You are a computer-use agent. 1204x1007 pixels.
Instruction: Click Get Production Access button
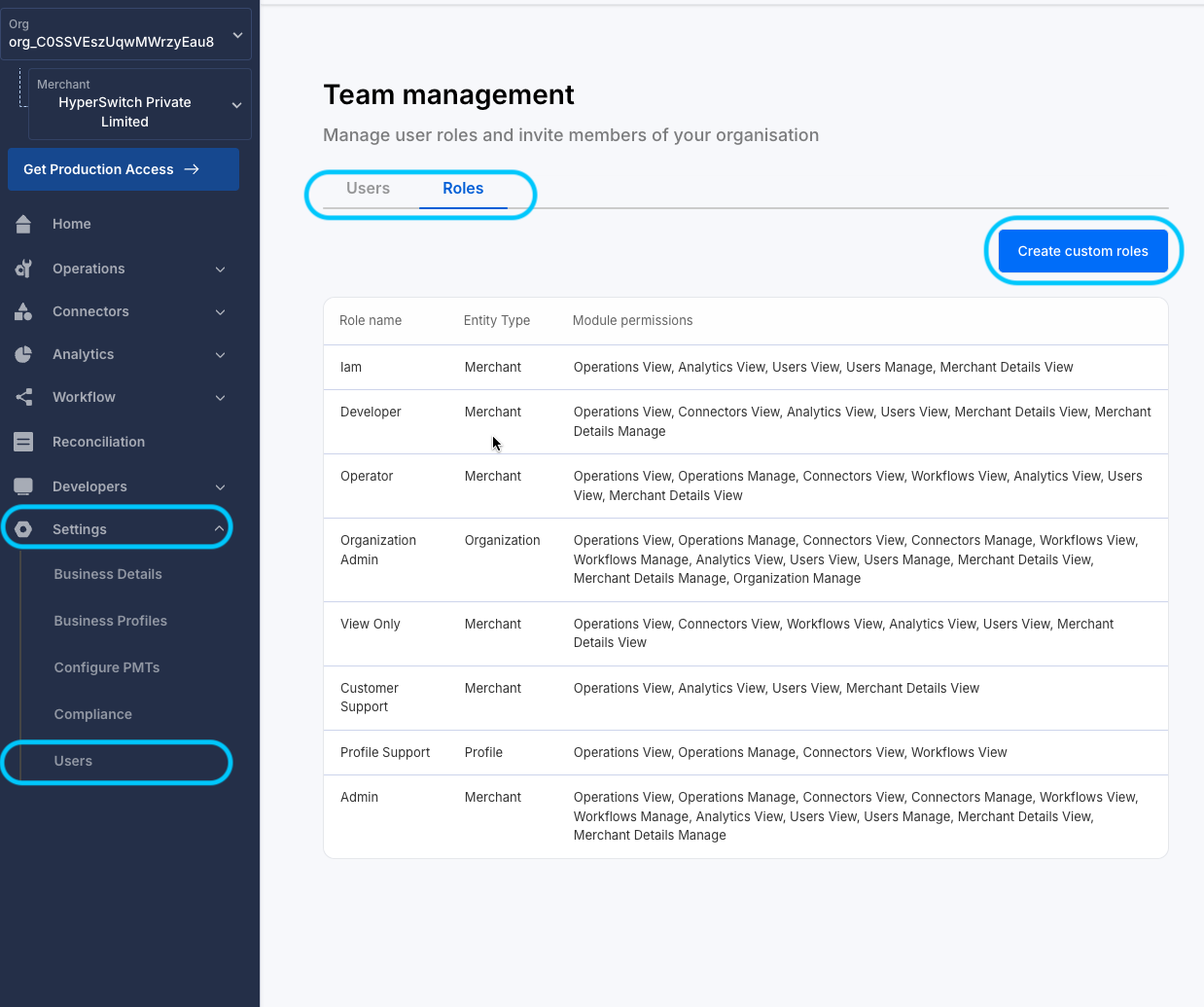pyautogui.click(x=124, y=169)
